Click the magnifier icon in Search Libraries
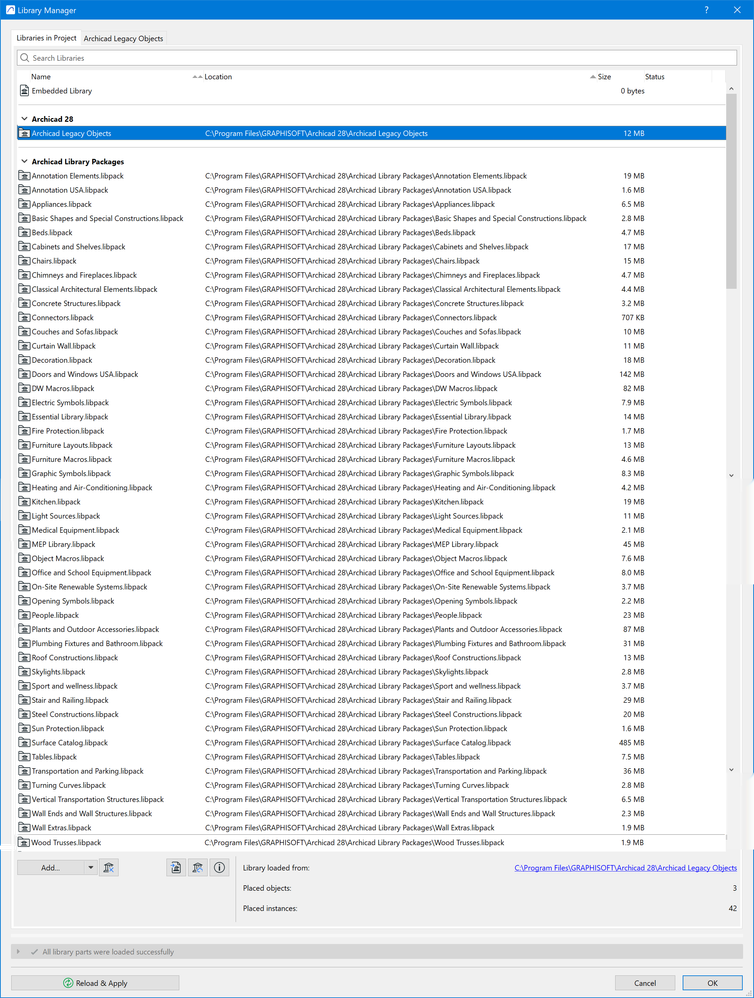Screen dimensions: 754x998 click(x=25, y=58)
